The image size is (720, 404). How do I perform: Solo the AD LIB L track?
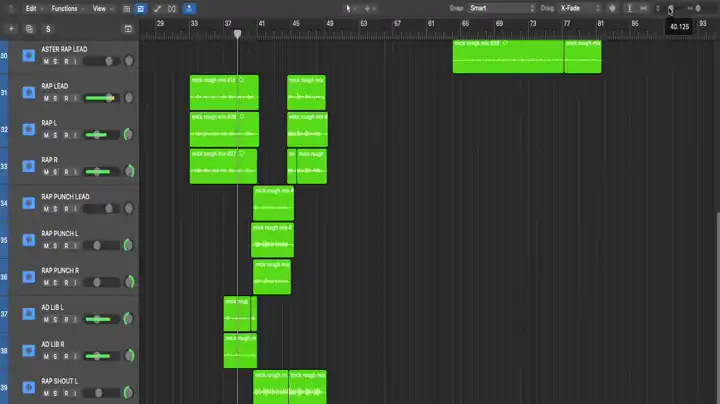56,320
